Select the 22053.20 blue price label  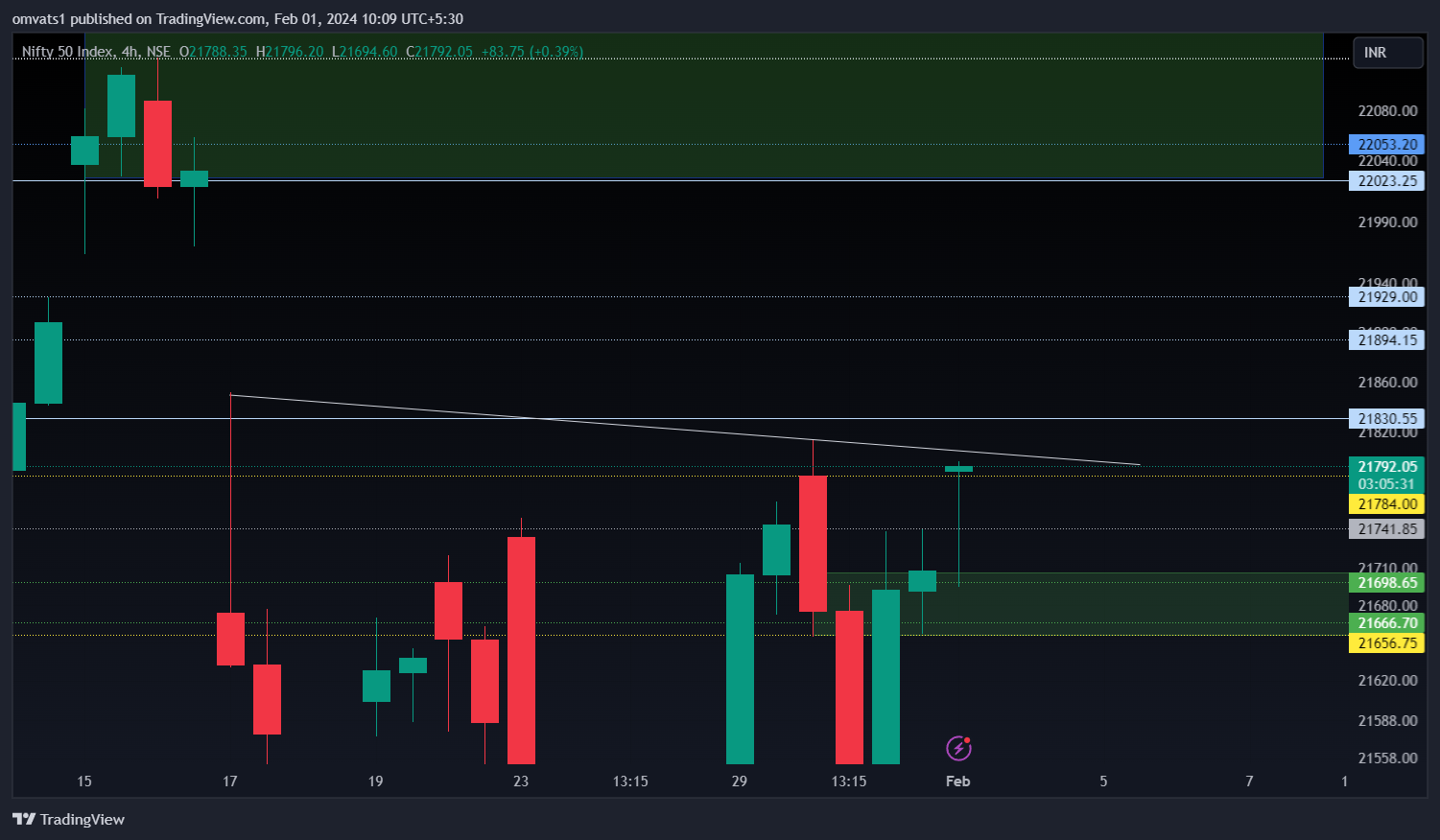point(1386,145)
